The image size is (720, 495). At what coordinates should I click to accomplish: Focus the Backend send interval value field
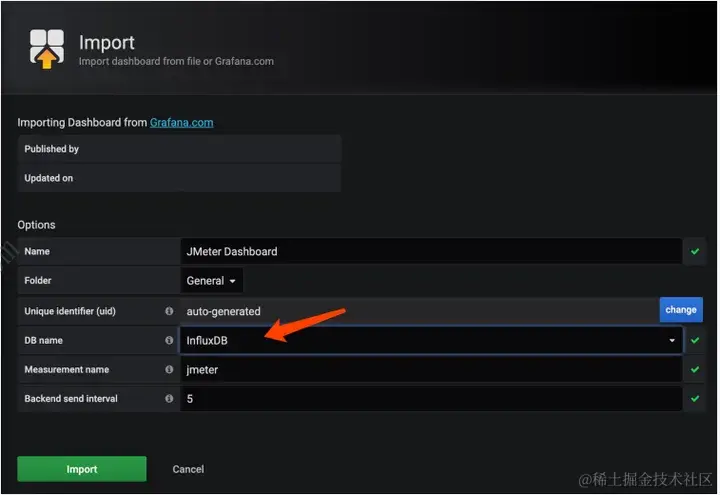tap(431, 399)
